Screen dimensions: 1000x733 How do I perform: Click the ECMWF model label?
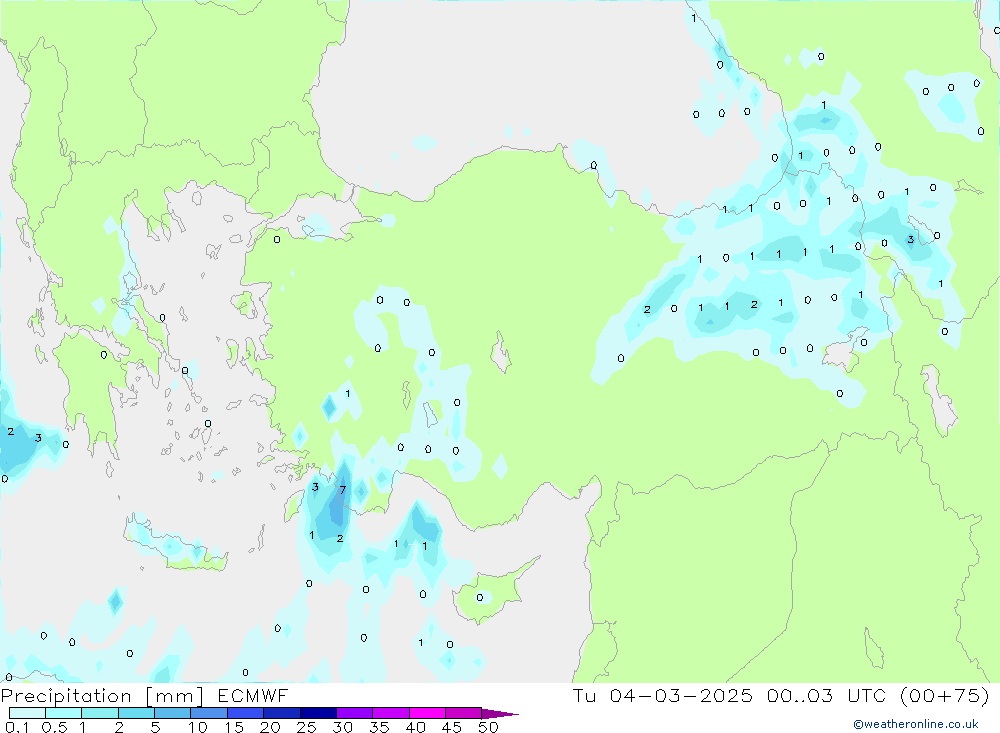[x=253, y=696]
